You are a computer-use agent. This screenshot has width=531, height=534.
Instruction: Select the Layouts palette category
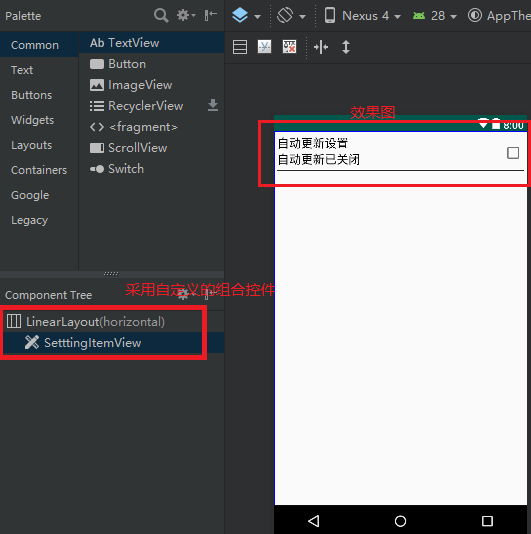point(39,145)
